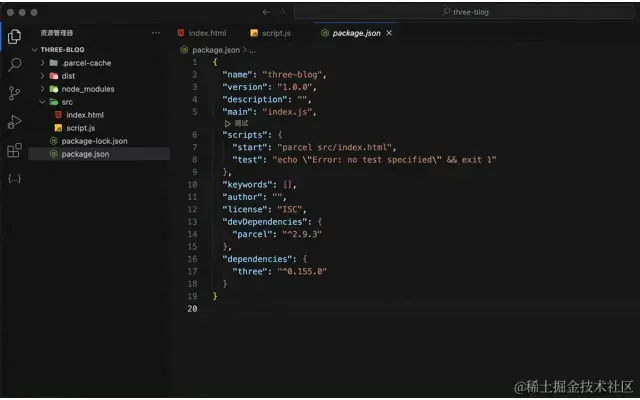640x400 pixels.
Task: Collapse the src folder chevron
Action: (42, 102)
